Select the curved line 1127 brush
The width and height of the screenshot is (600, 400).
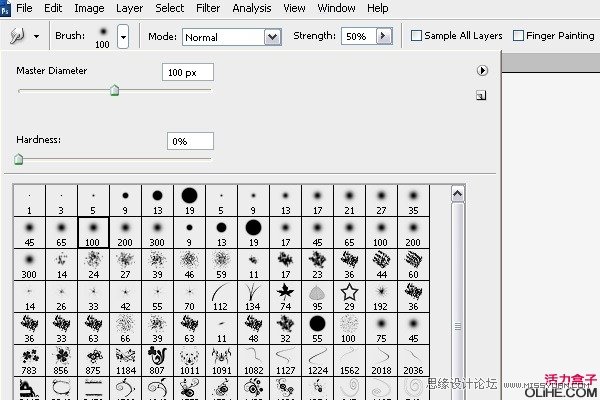(285, 361)
